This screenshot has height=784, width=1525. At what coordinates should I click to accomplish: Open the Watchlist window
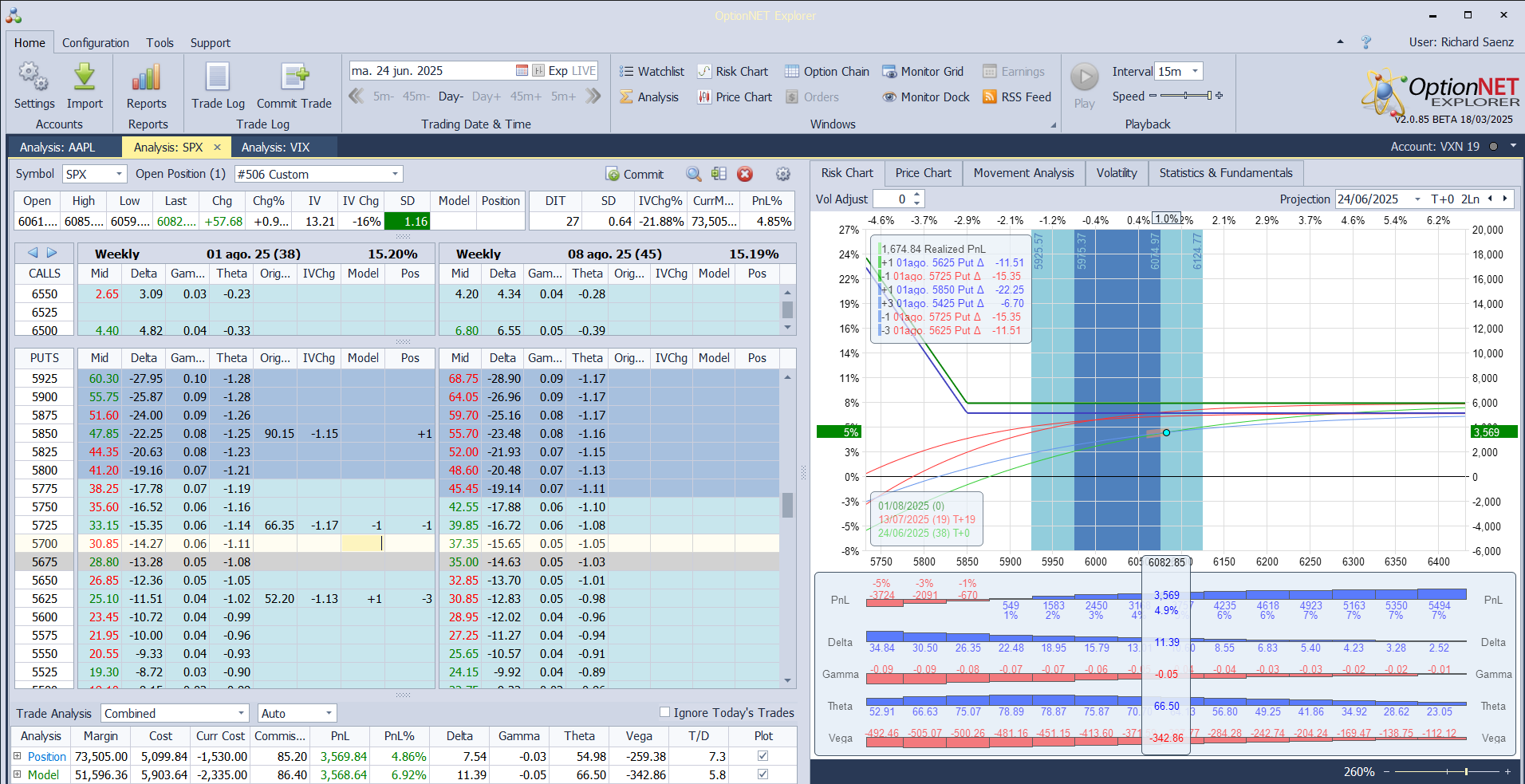coord(652,72)
